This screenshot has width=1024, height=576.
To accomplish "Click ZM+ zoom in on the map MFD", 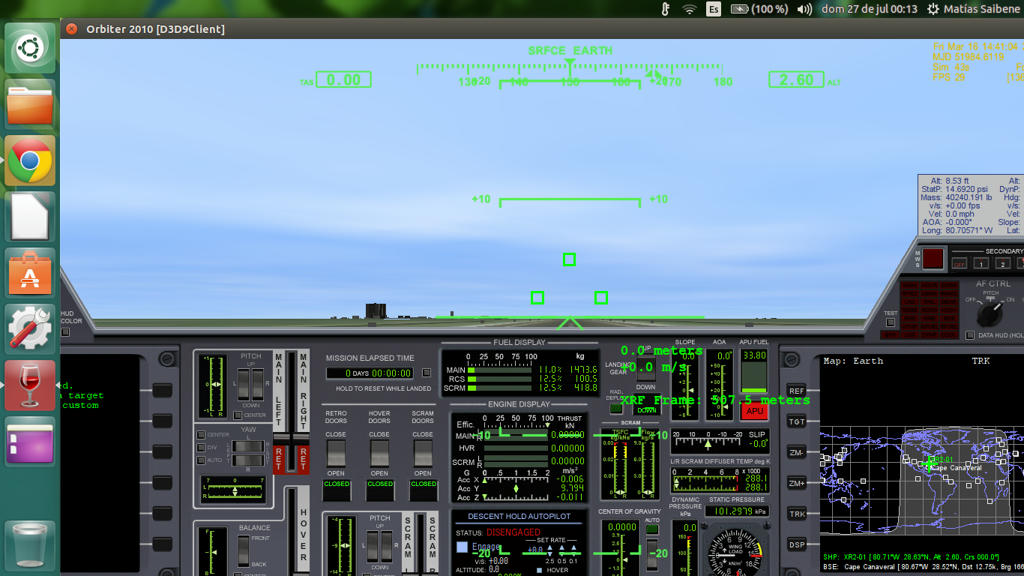I will click(796, 483).
